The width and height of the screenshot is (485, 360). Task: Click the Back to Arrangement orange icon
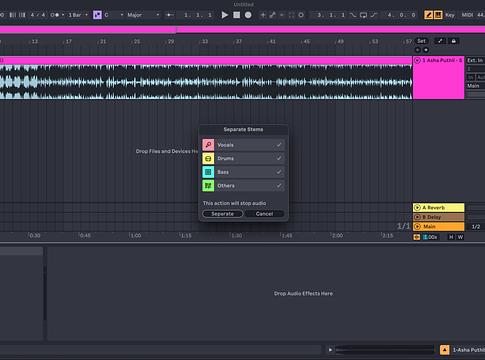tap(417, 237)
